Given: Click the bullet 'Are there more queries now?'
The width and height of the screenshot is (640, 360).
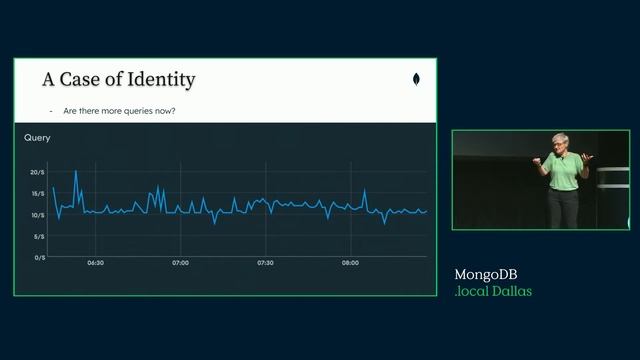Looking at the screenshot, I should tap(119, 111).
